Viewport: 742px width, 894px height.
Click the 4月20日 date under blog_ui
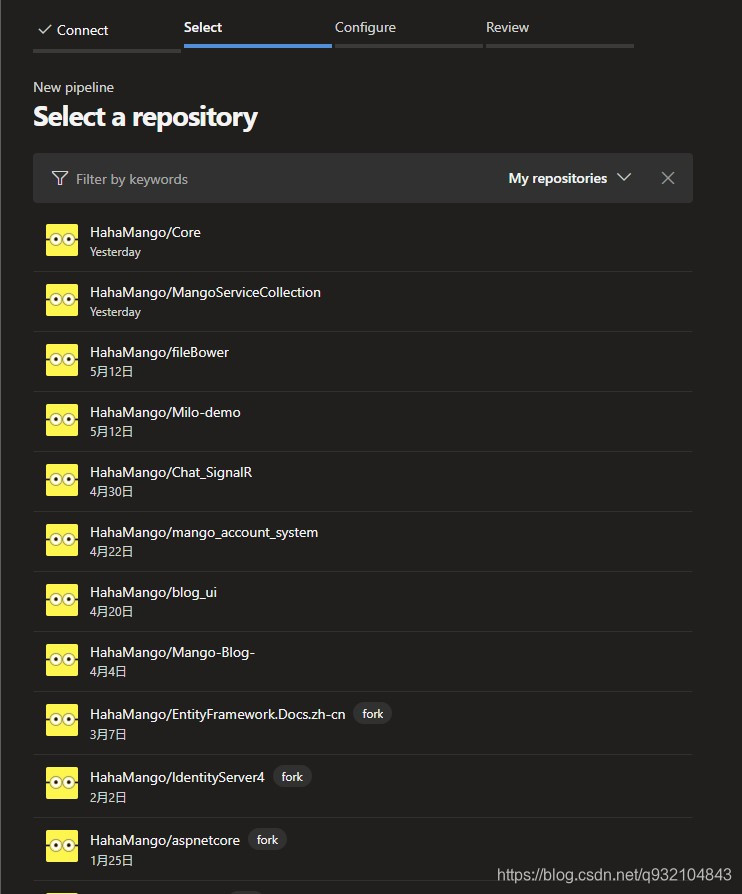click(x=111, y=611)
